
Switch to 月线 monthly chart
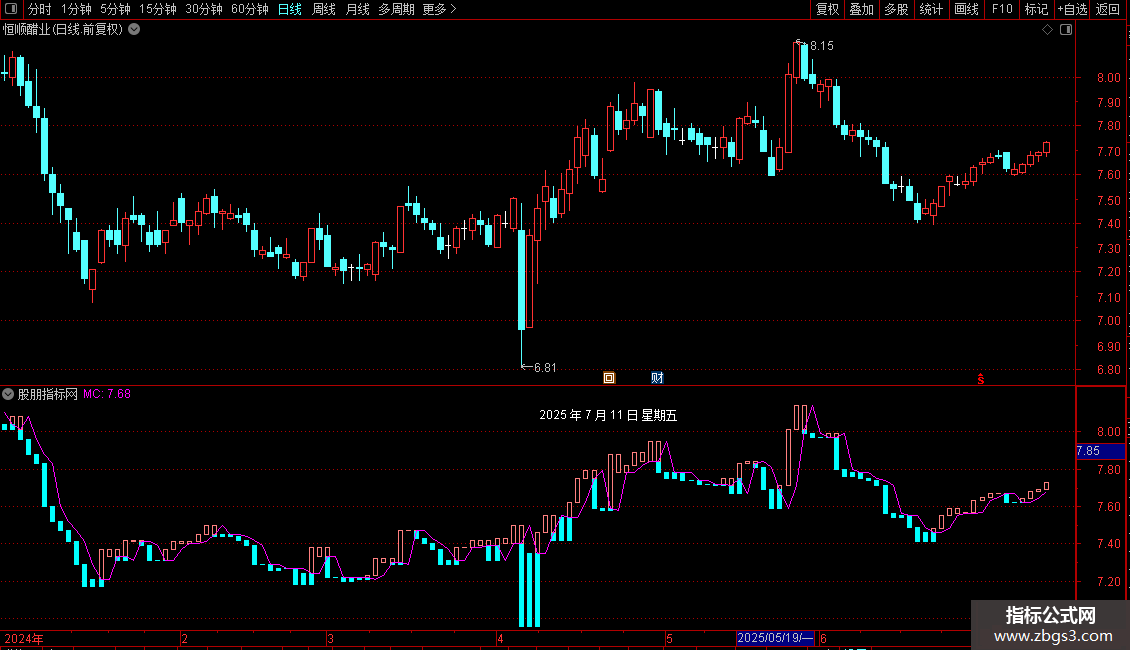357,9
